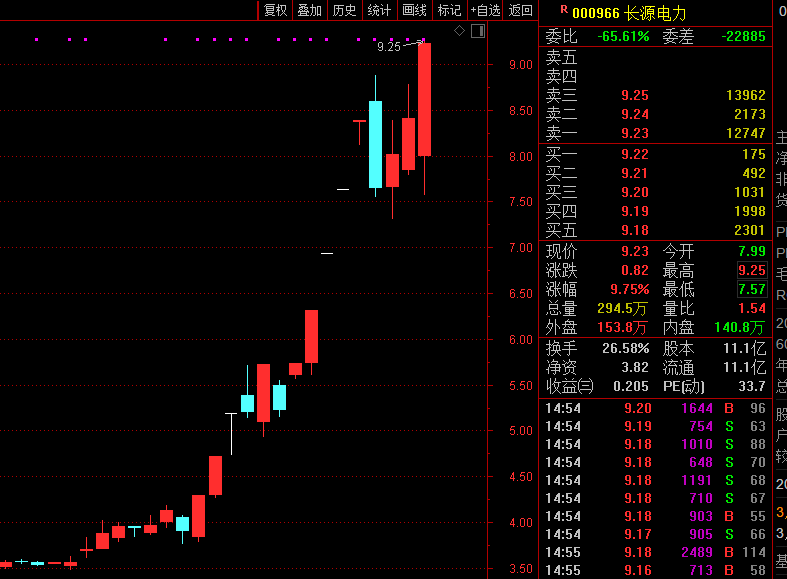The height and width of the screenshot is (579, 787).
Task: Click the 今开 open price 7.99
Action: pos(752,251)
